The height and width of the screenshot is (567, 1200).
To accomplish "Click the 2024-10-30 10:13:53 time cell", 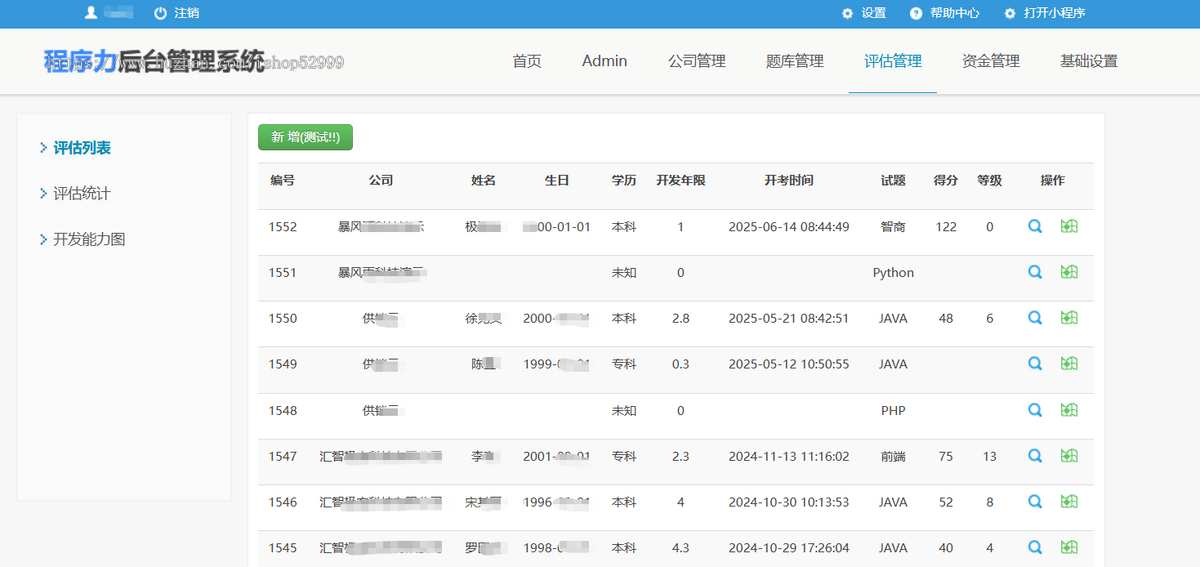I will [789, 503].
